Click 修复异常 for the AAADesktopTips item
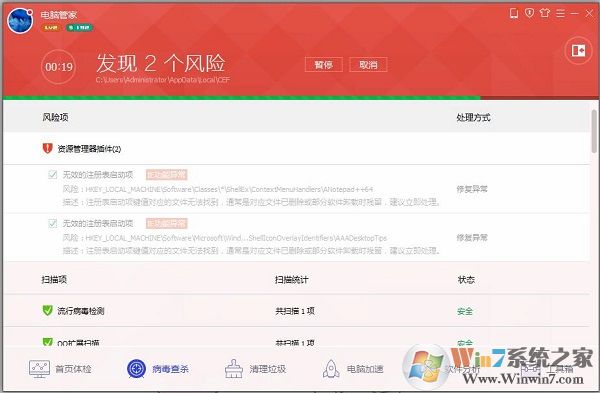This screenshot has height=393, width=600. 472,238
